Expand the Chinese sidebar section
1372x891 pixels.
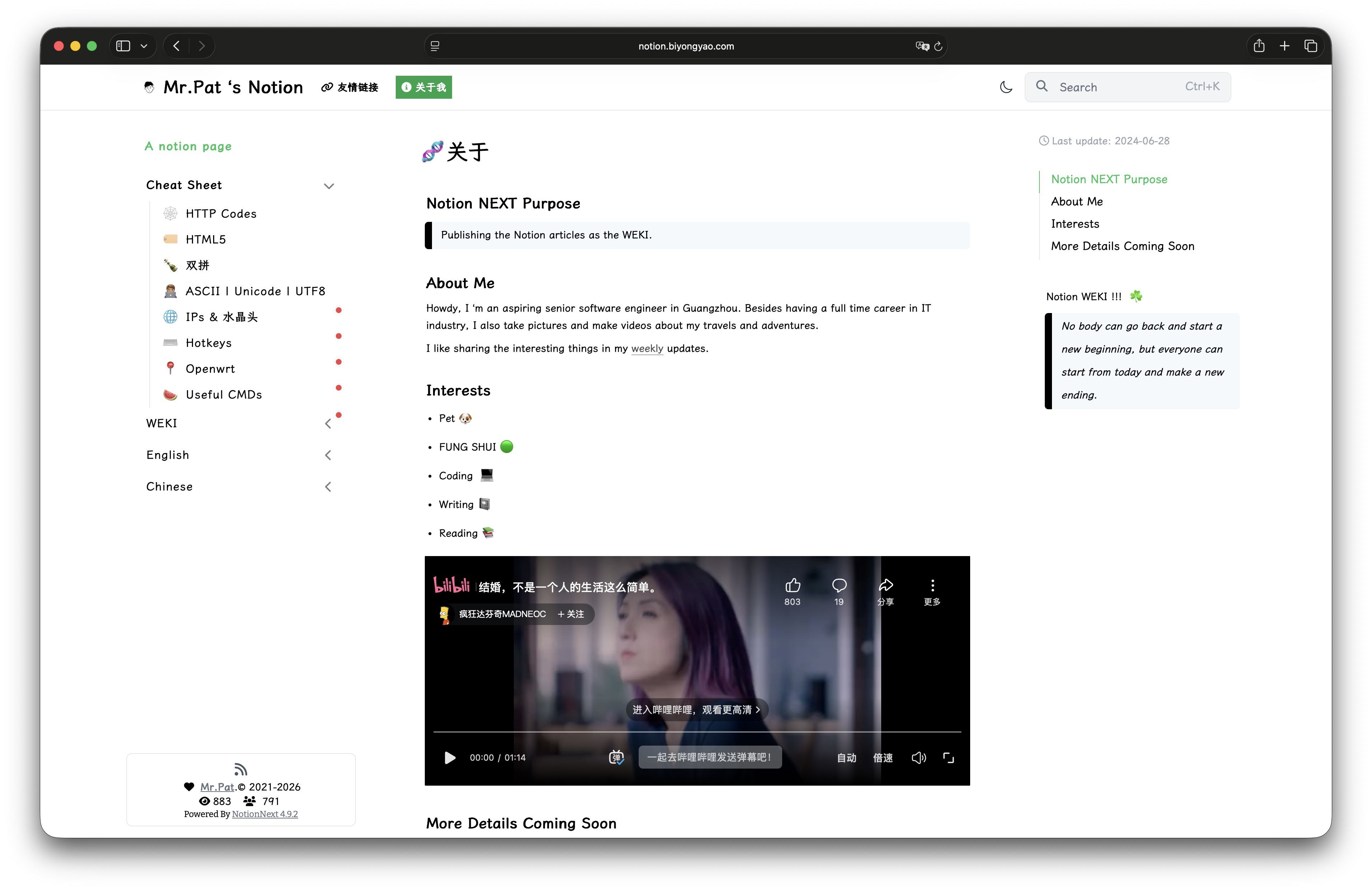(328, 487)
